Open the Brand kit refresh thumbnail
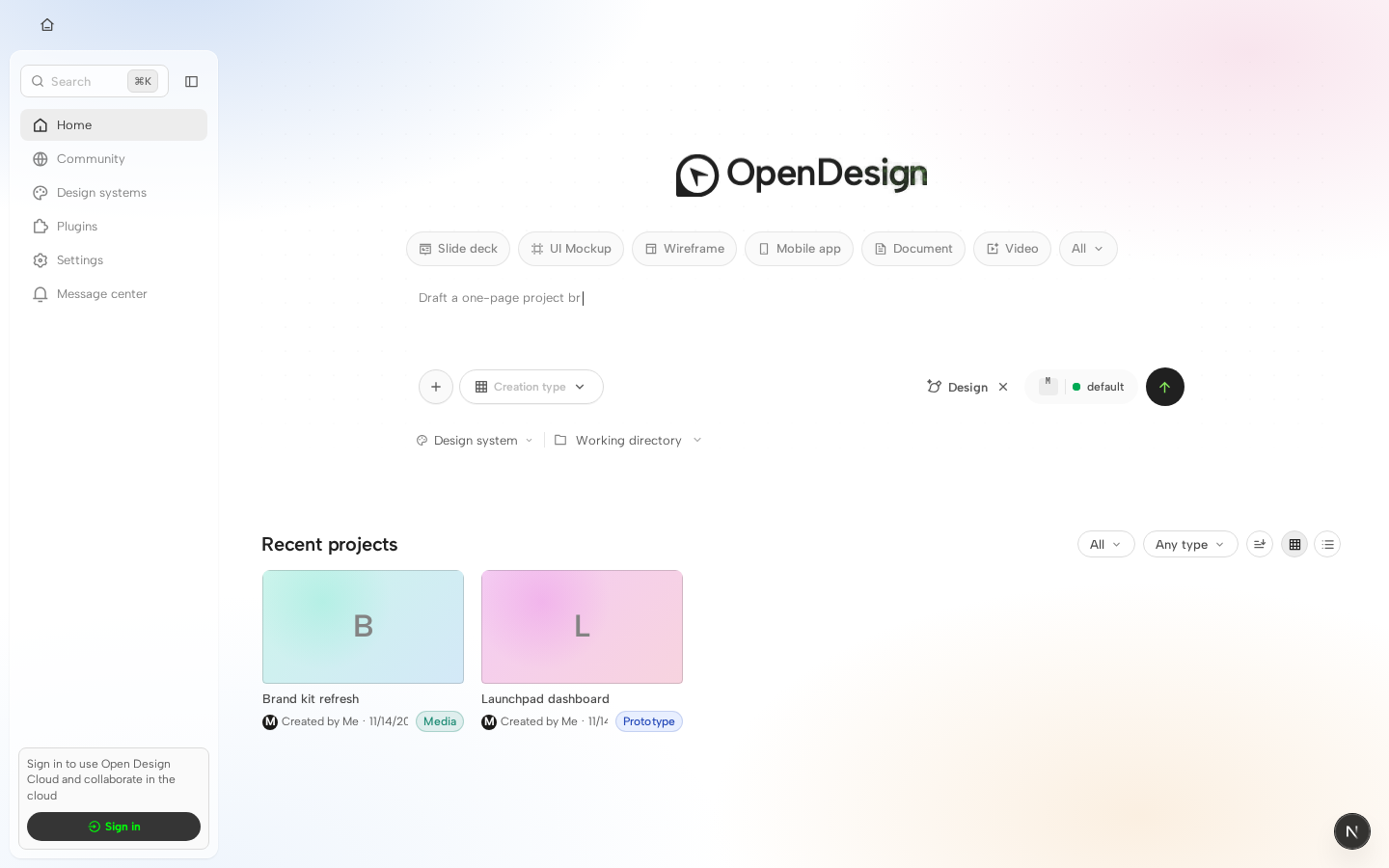This screenshot has height=868, width=1389. click(363, 627)
